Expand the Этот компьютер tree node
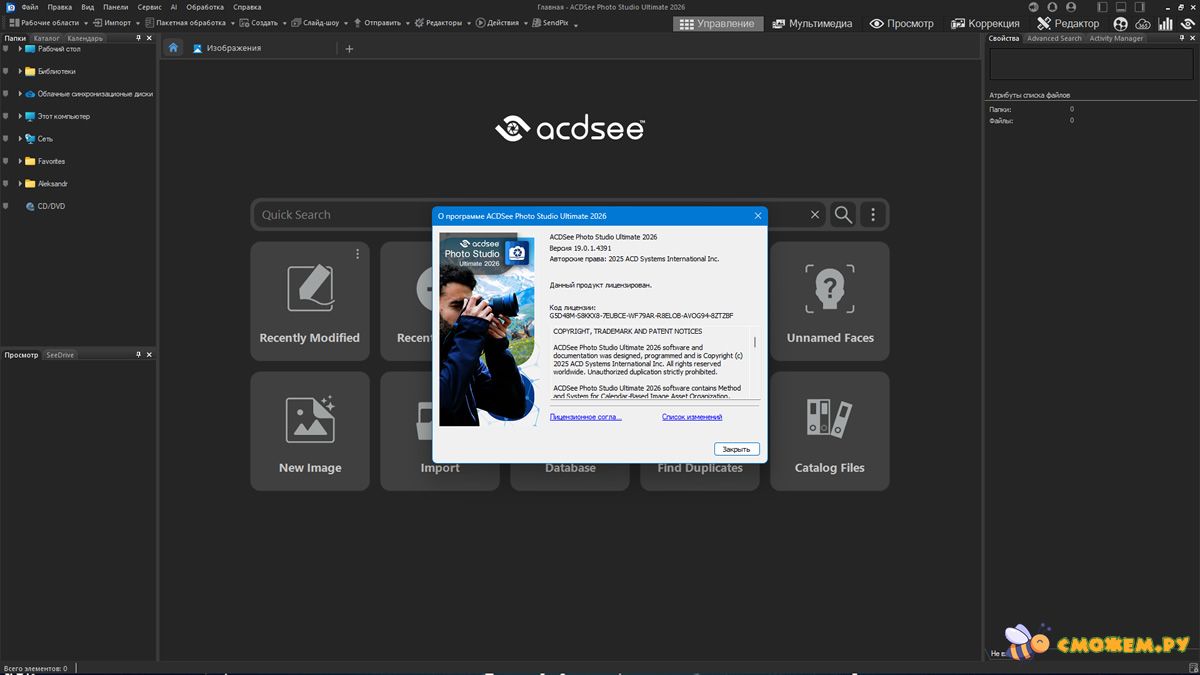 coord(19,116)
